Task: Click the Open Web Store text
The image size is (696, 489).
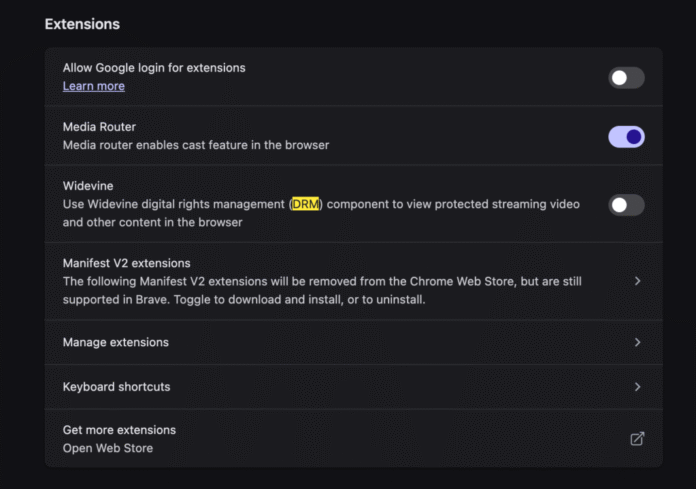Action: click(108, 448)
